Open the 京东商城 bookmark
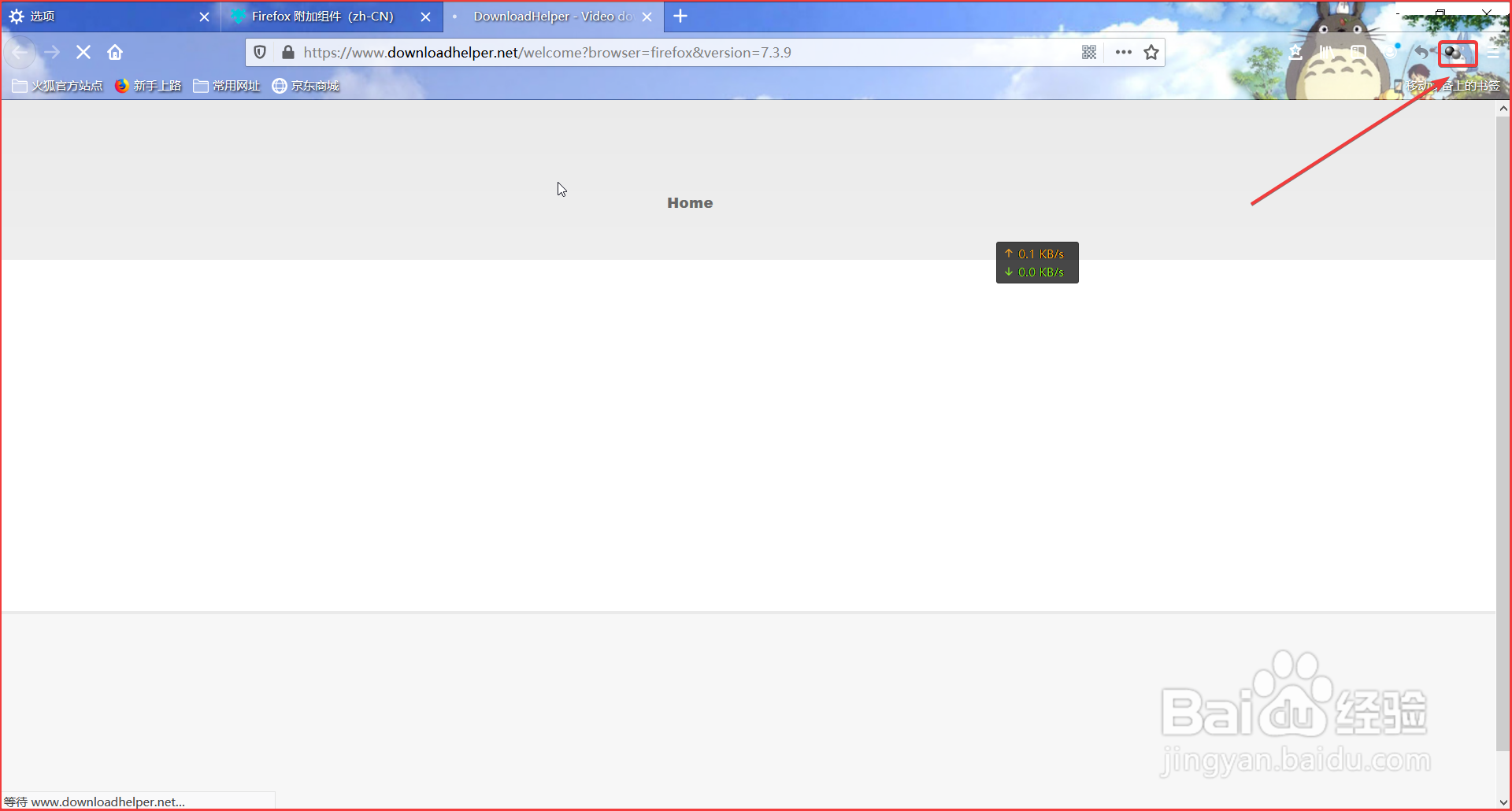Image resolution: width=1512 pixels, height=811 pixels. 306,86
